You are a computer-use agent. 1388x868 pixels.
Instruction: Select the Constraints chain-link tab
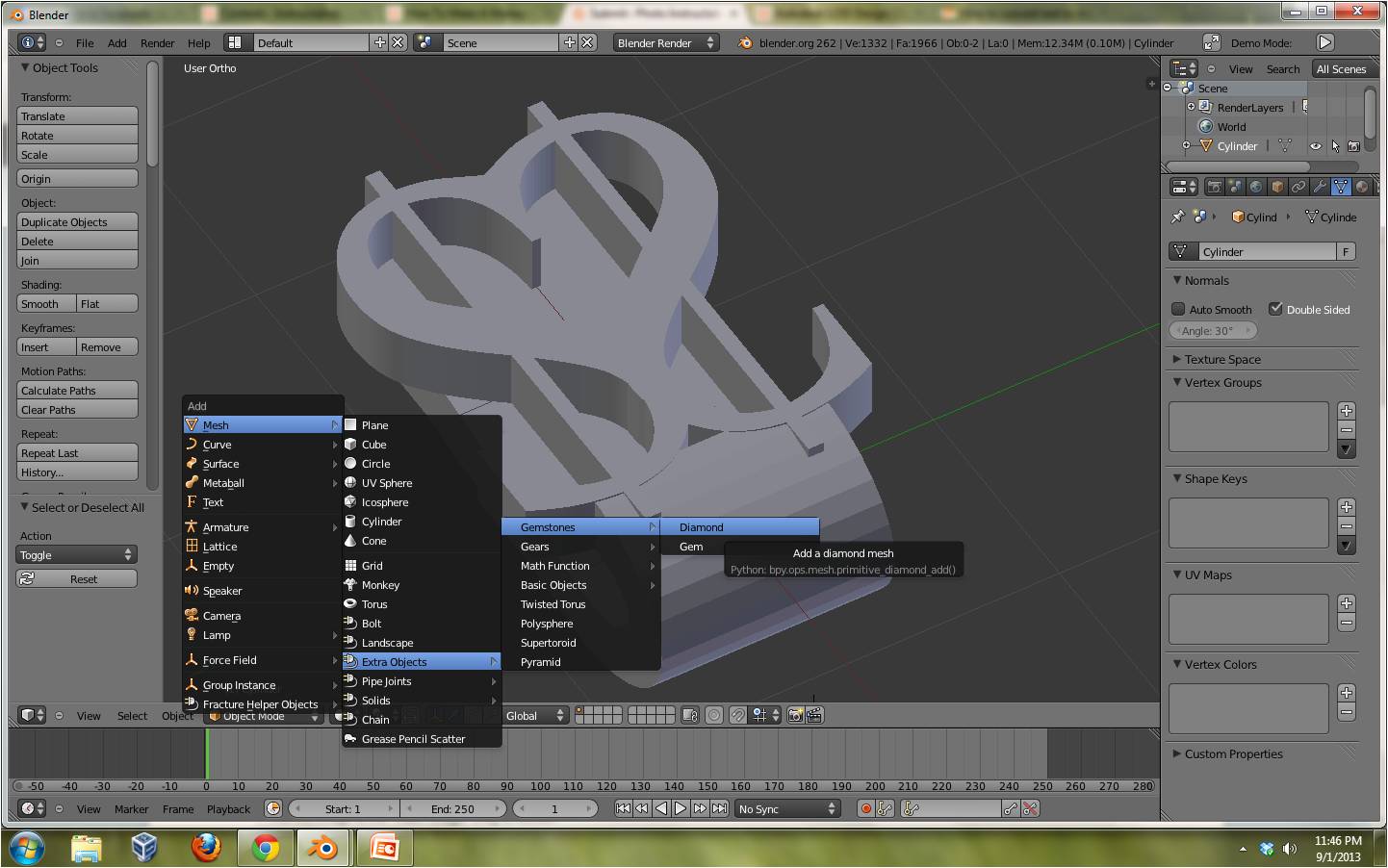pyautogui.click(x=1298, y=187)
